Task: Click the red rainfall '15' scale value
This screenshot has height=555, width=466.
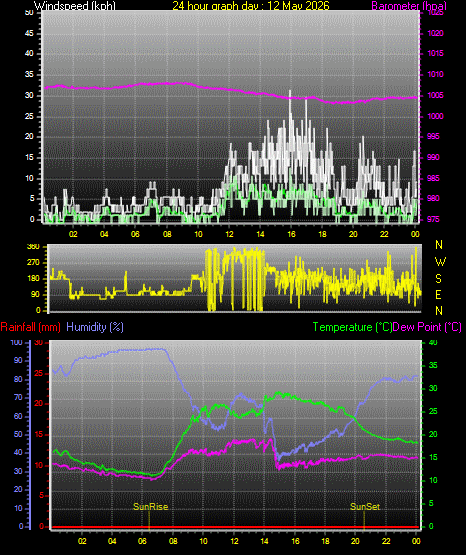Action: coord(39,434)
